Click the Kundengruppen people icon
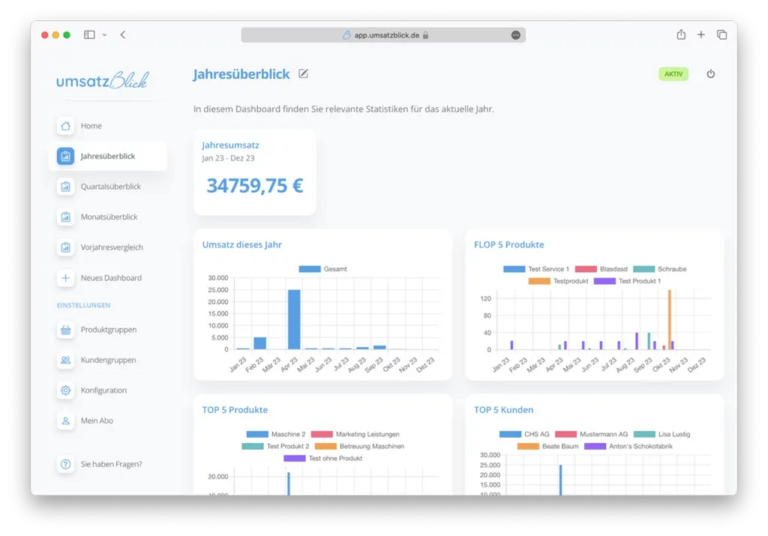768x536 pixels. tap(65, 360)
